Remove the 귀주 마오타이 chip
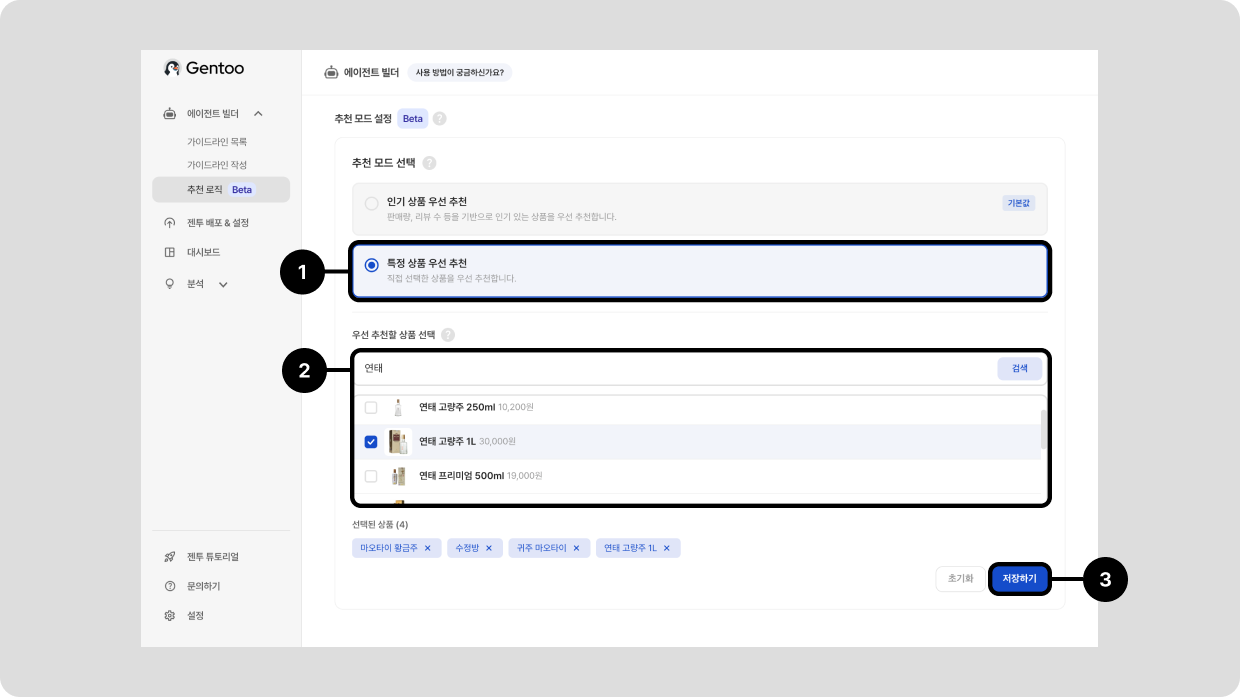Image resolution: width=1240 pixels, height=697 pixels. [576, 548]
